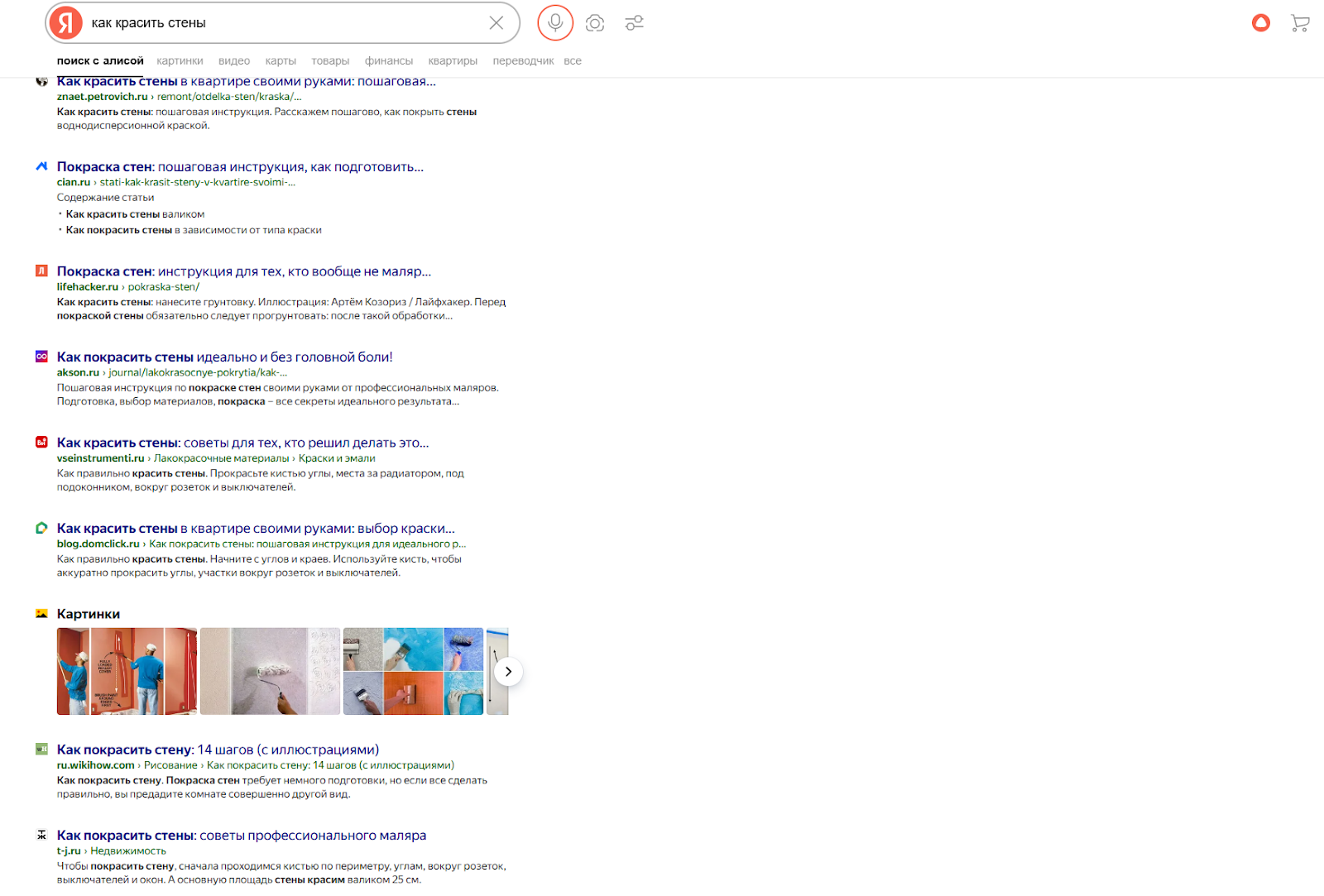The image size is (1324, 896).
Task: Open akson.ru wall painting article link
Action: pyautogui.click(x=224, y=357)
